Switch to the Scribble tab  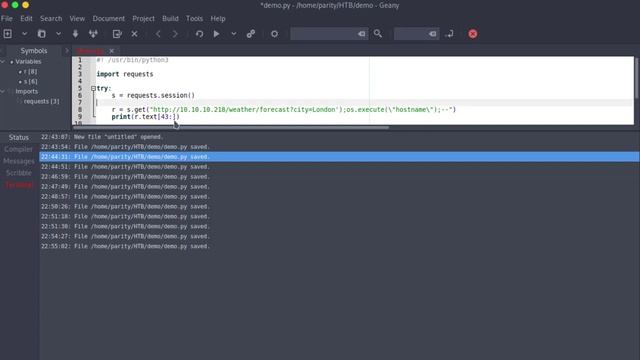point(19,173)
